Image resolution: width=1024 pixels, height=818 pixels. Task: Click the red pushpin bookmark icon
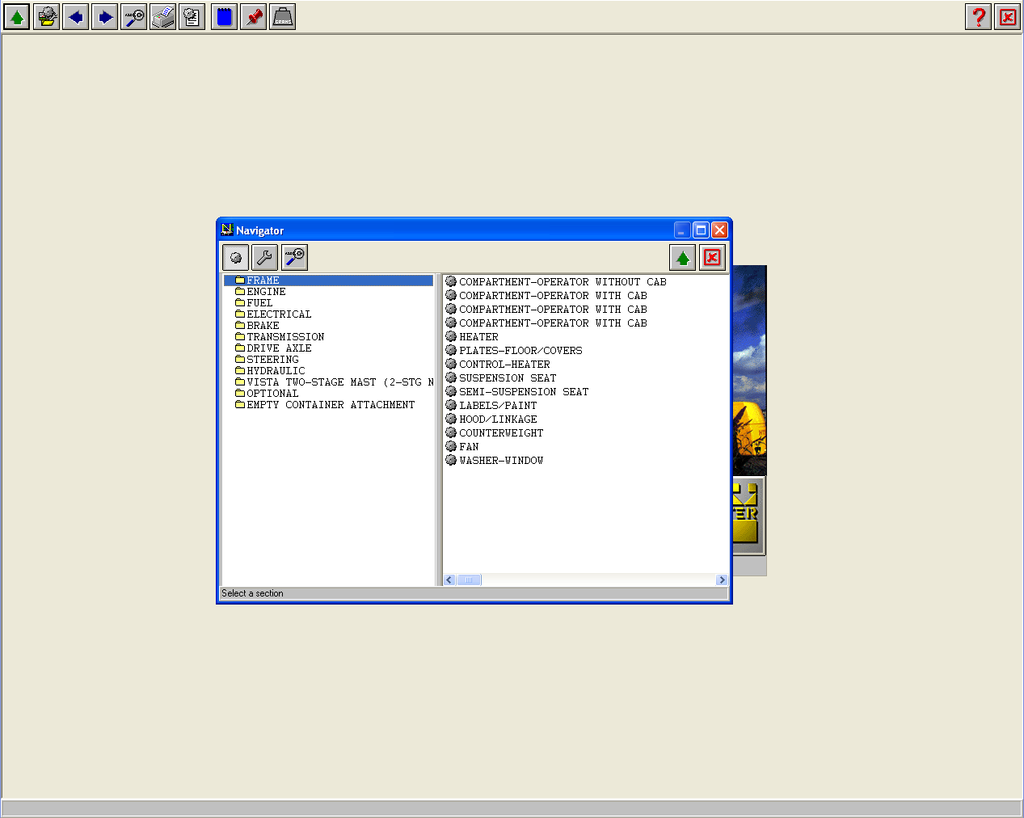click(x=254, y=17)
